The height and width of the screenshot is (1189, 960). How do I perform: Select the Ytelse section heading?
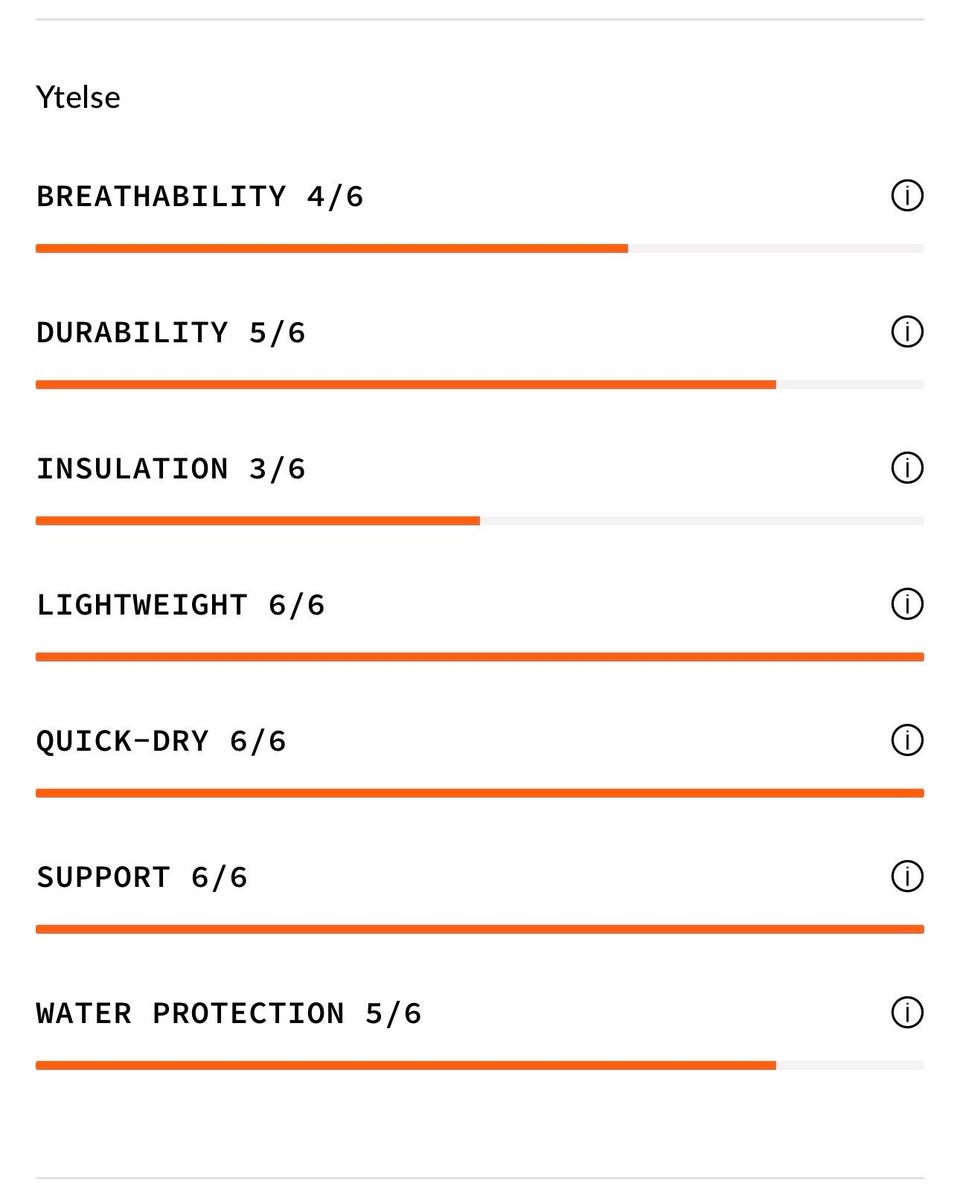tap(78, 98)
